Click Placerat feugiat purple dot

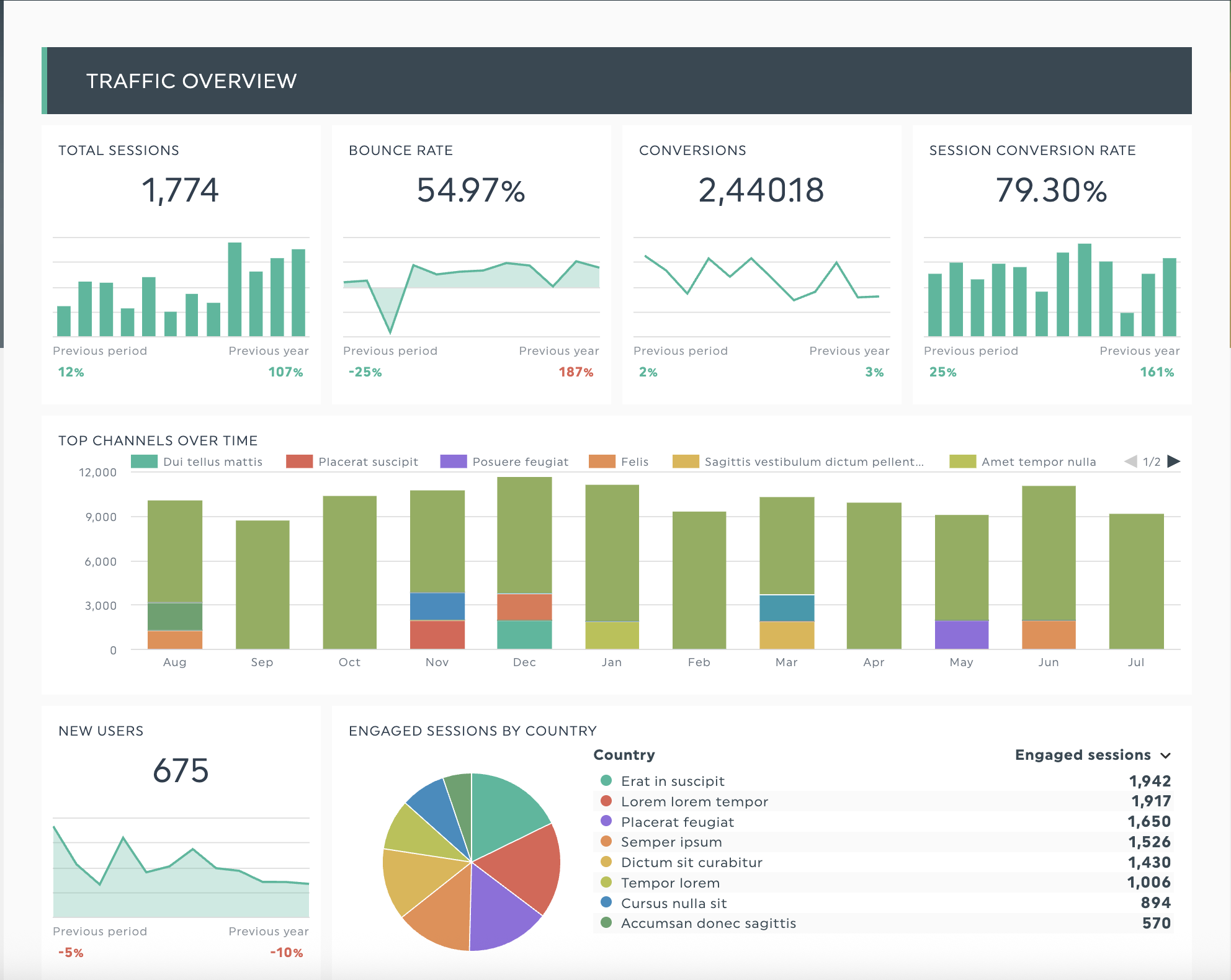(x=606, y=821)
